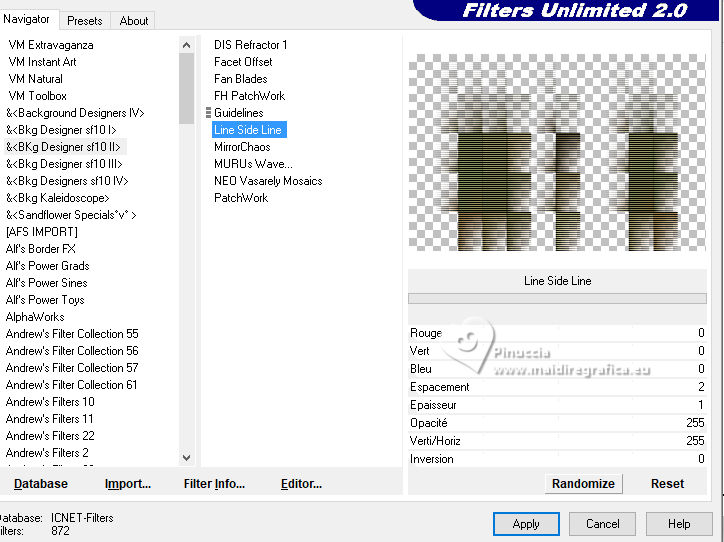Select the VM Toolbox category
This screenshot has height=542, width=724.
point(37,96)
